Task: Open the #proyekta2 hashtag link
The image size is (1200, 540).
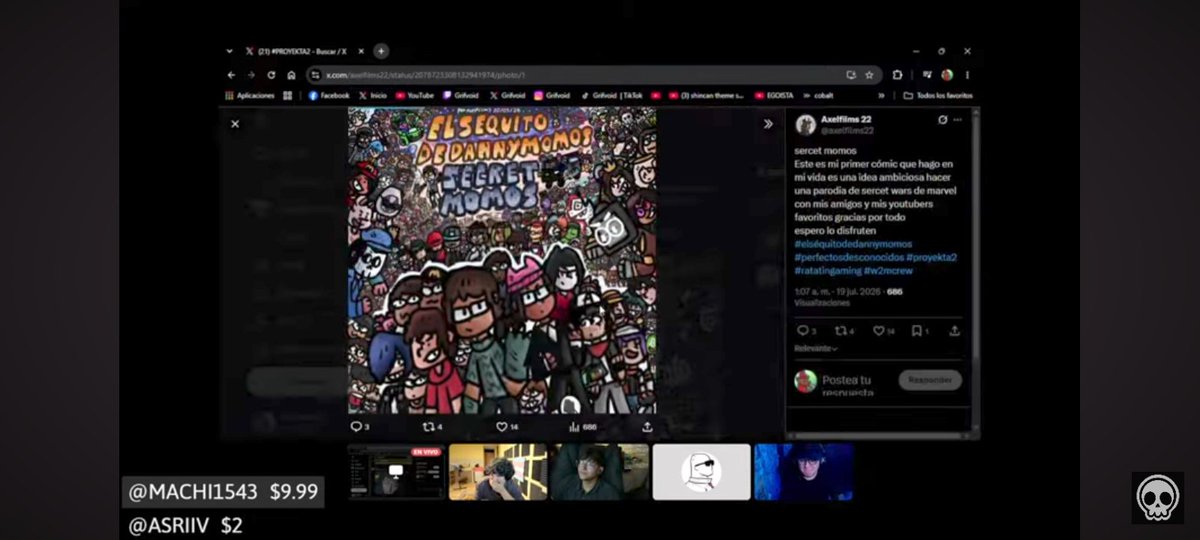Action: 931,257
